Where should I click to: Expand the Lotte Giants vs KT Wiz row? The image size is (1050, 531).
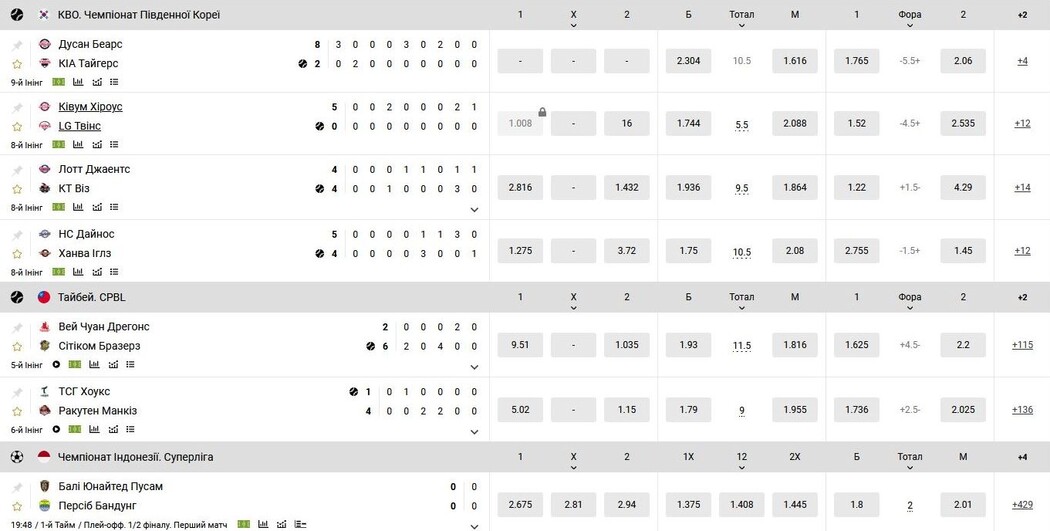tap(474, 210)
